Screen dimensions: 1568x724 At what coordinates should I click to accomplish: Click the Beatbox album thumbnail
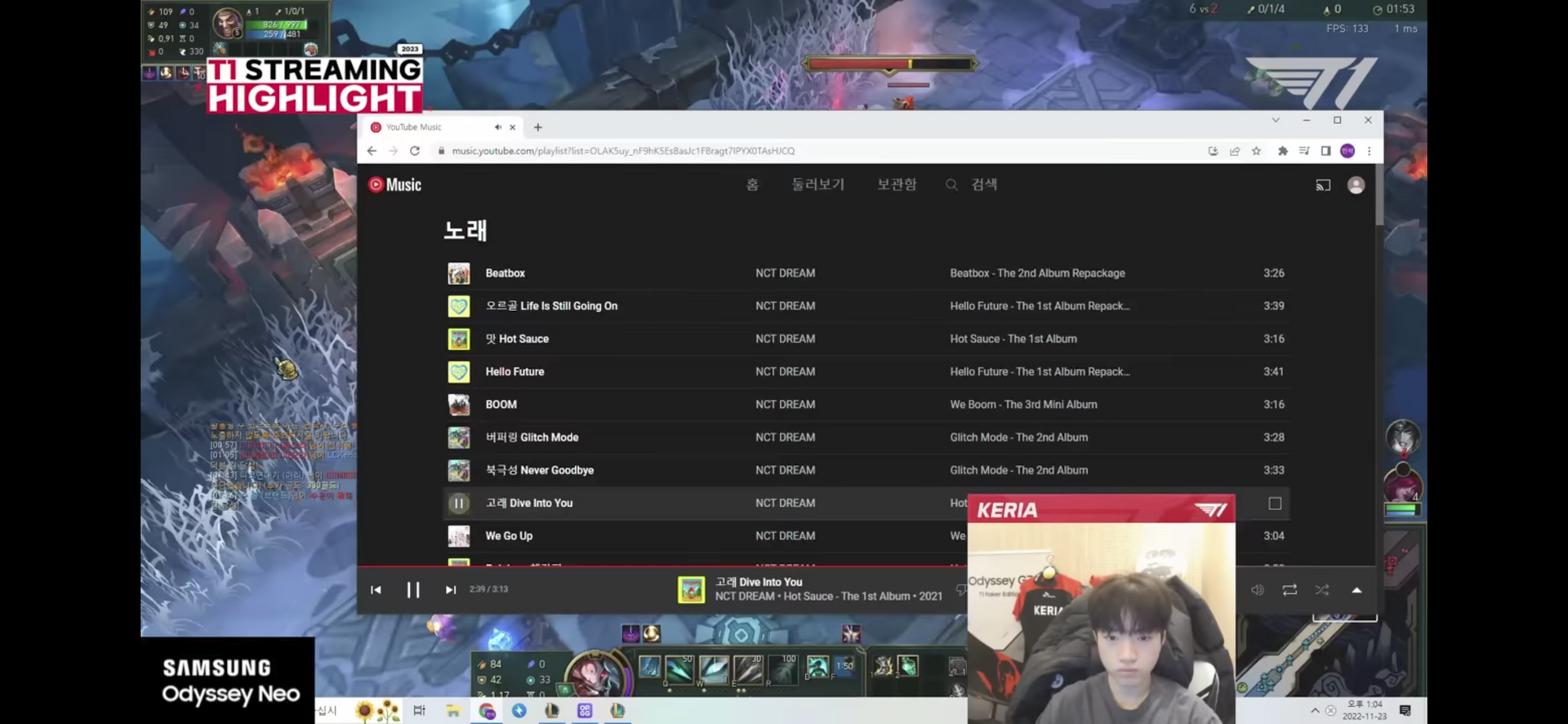click(x=459, y=273)
